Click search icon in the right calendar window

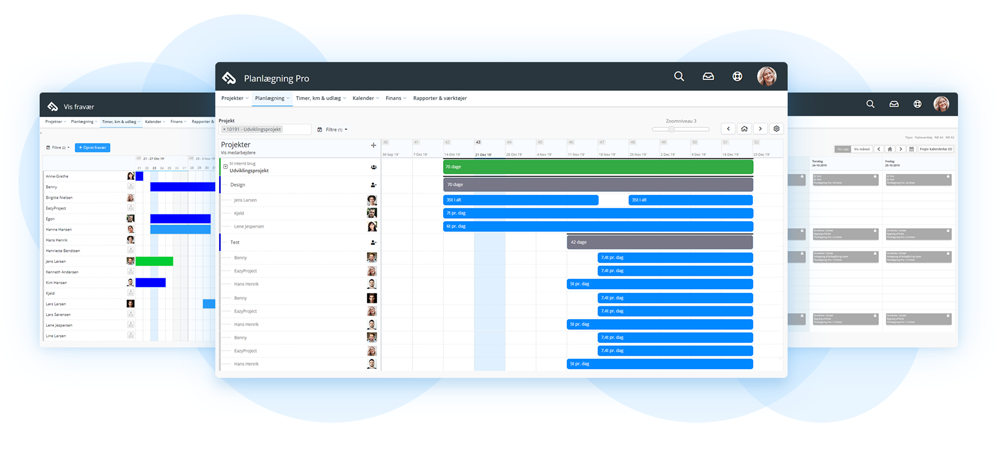coord(870,104)
